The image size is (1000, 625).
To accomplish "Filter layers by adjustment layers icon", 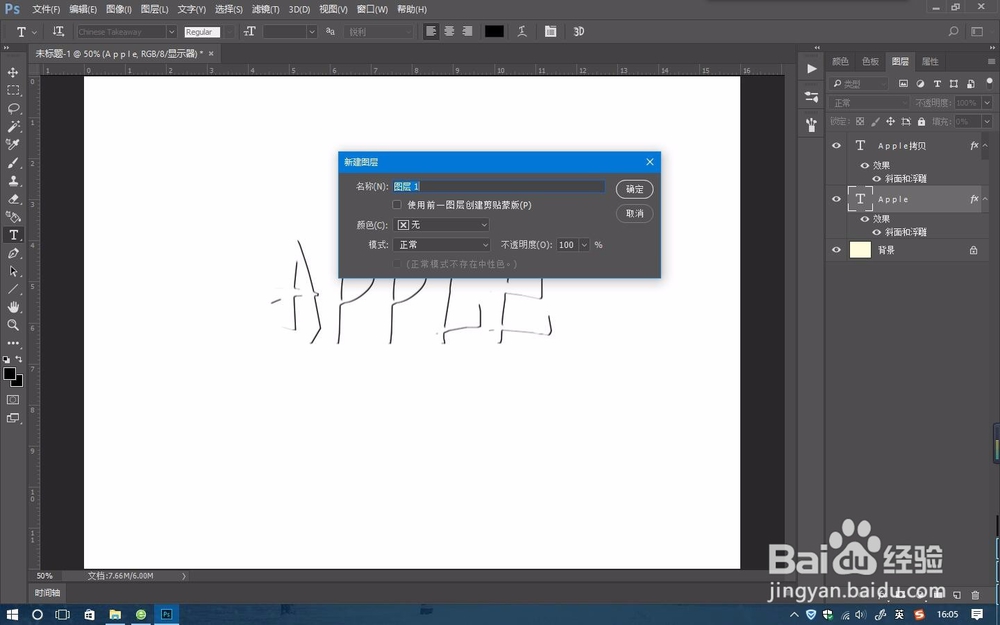I will click(920, 84).
